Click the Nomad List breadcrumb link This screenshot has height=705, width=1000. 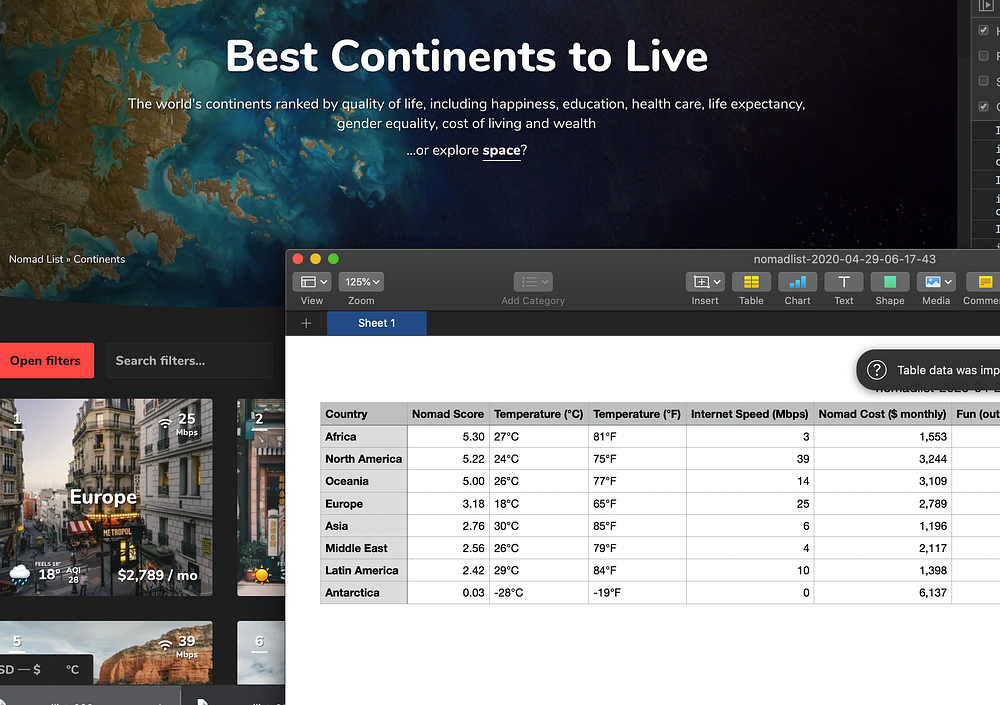(36, 259)
